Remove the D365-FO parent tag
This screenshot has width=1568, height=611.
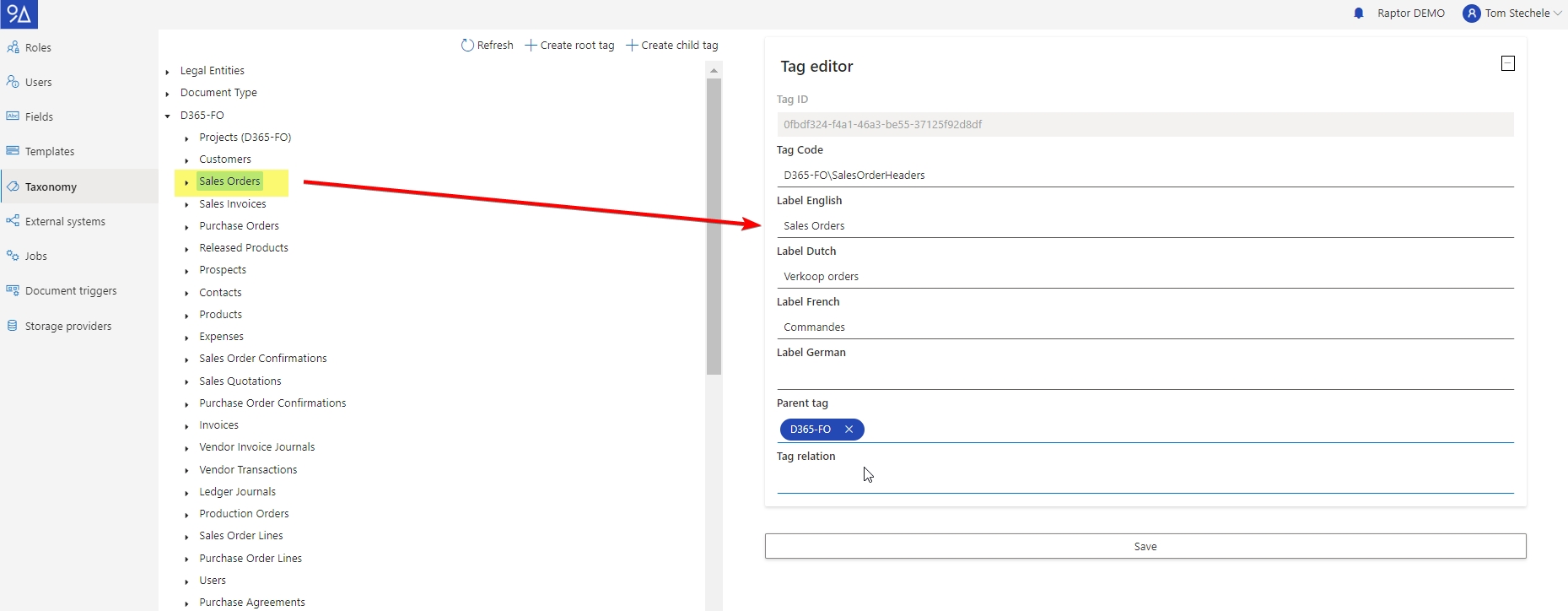coord(849,430)
